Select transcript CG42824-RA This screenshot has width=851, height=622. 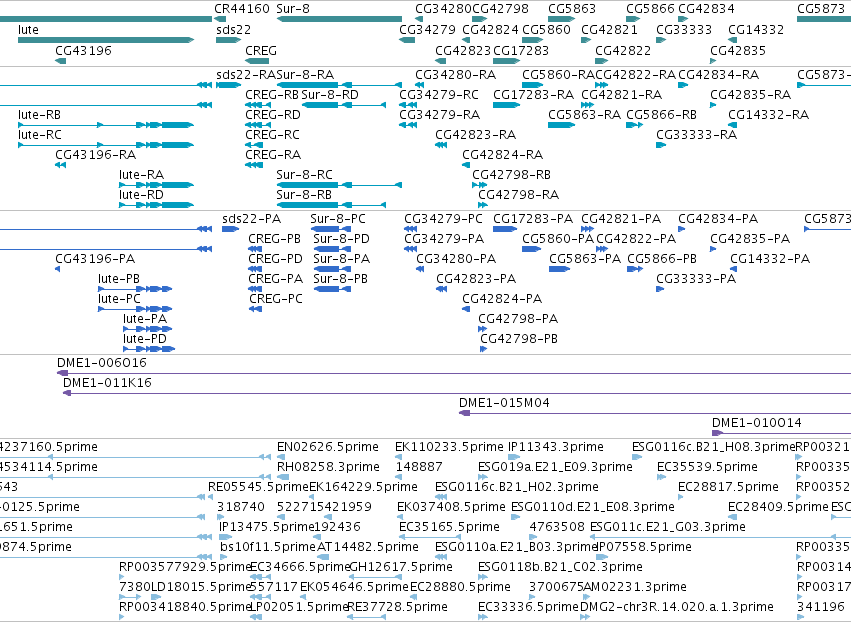point(502,155)
